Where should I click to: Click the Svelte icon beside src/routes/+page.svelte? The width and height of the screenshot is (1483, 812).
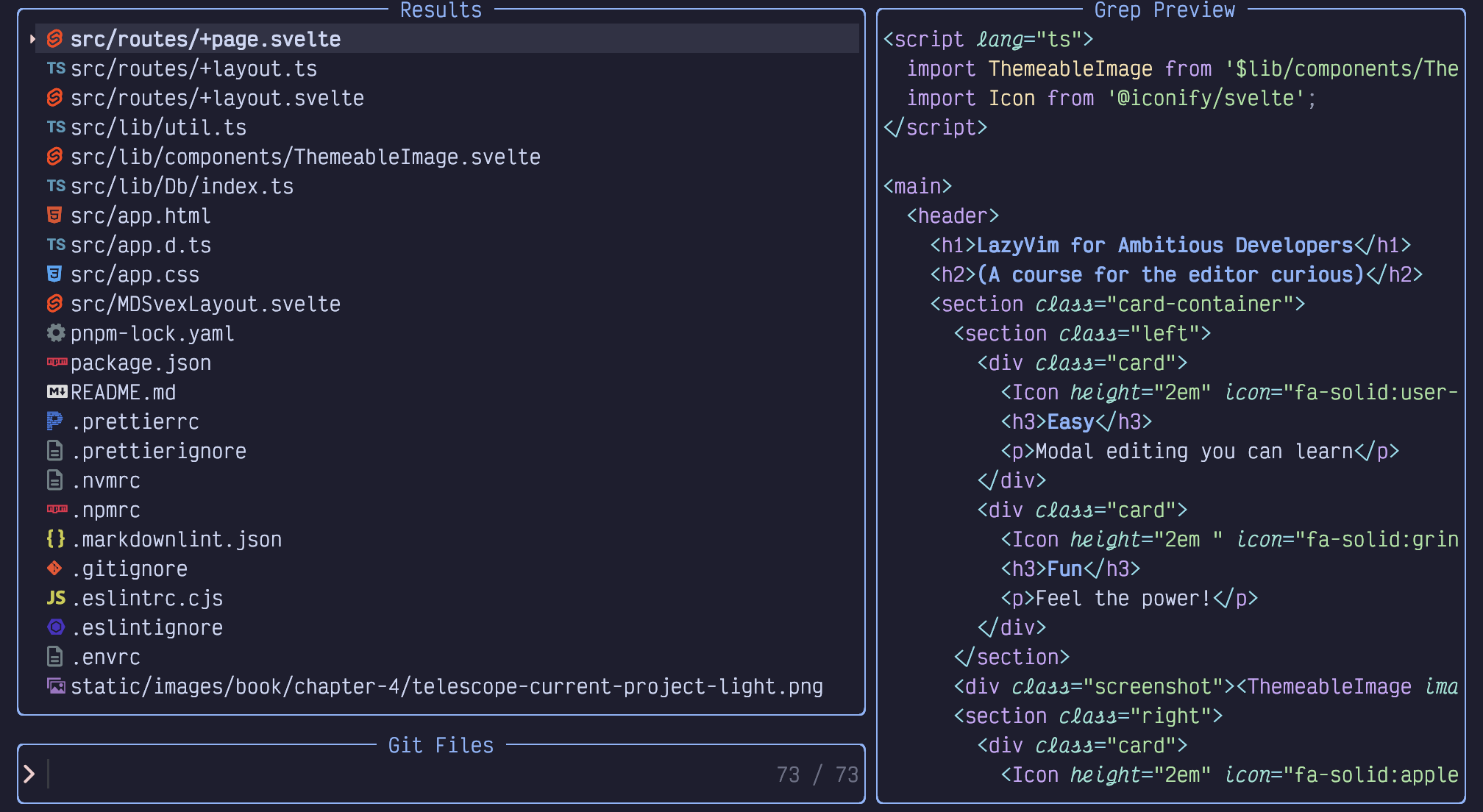(55, 39)
